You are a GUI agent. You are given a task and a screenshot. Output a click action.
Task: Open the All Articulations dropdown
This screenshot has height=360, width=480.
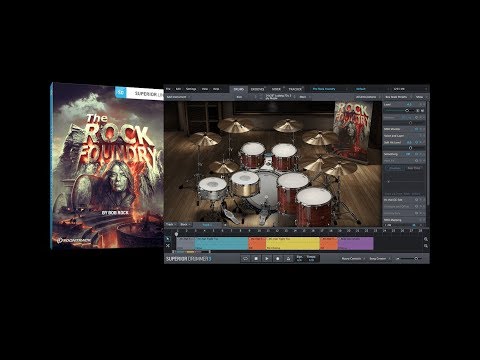pyautogui.click(x=367, y=97)
